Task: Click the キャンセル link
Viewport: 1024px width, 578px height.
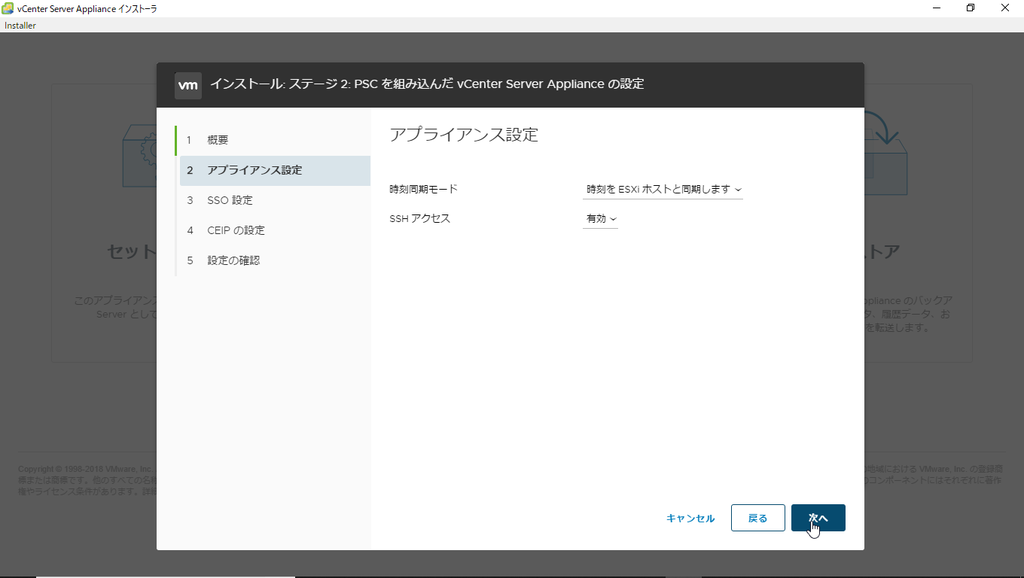Action: 690,518
